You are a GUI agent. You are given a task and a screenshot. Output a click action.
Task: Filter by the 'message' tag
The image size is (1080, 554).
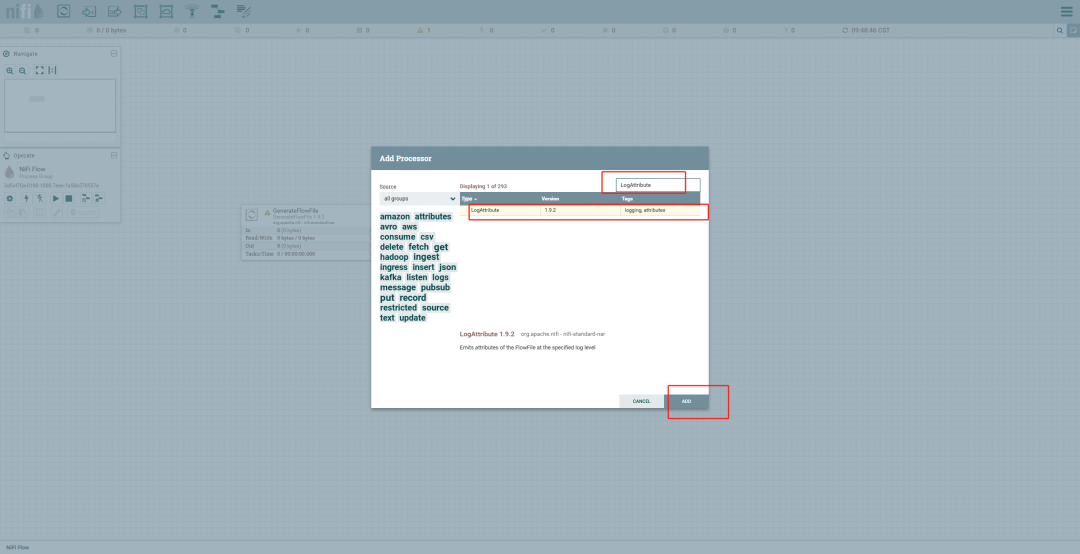[398, 287]
